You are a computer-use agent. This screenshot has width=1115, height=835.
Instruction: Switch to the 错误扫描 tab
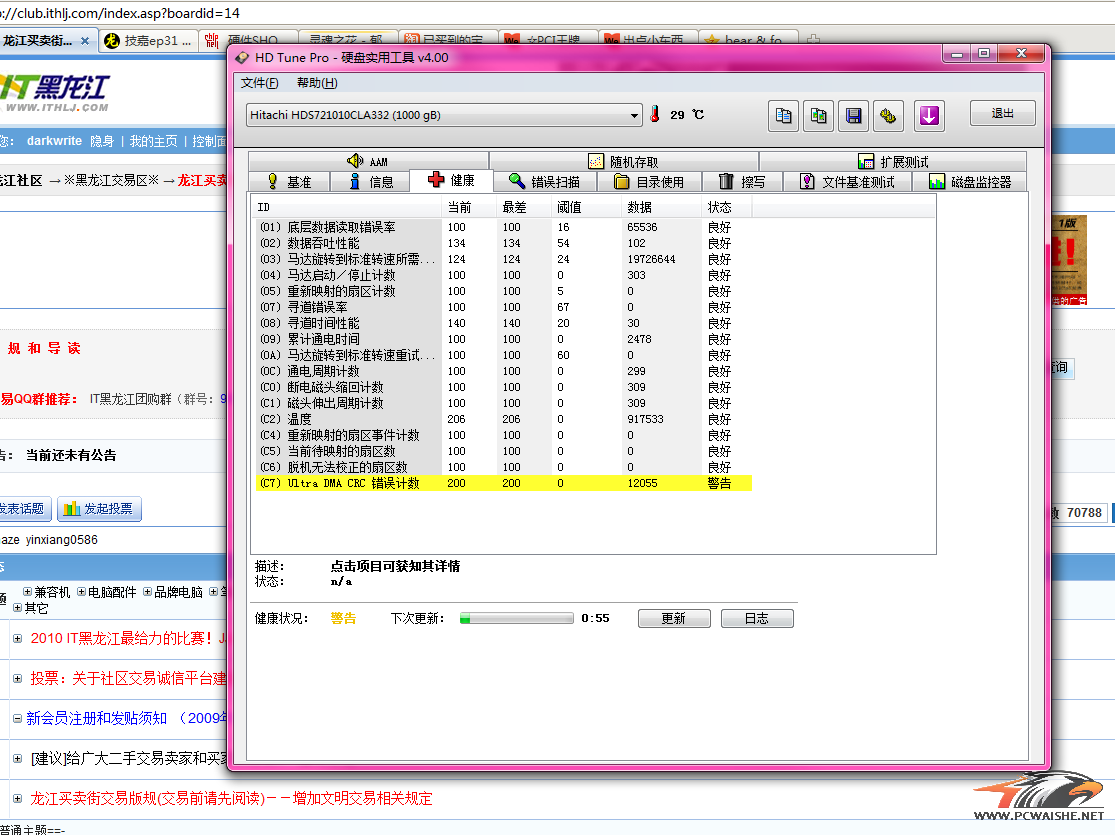[x=545, y=182]
